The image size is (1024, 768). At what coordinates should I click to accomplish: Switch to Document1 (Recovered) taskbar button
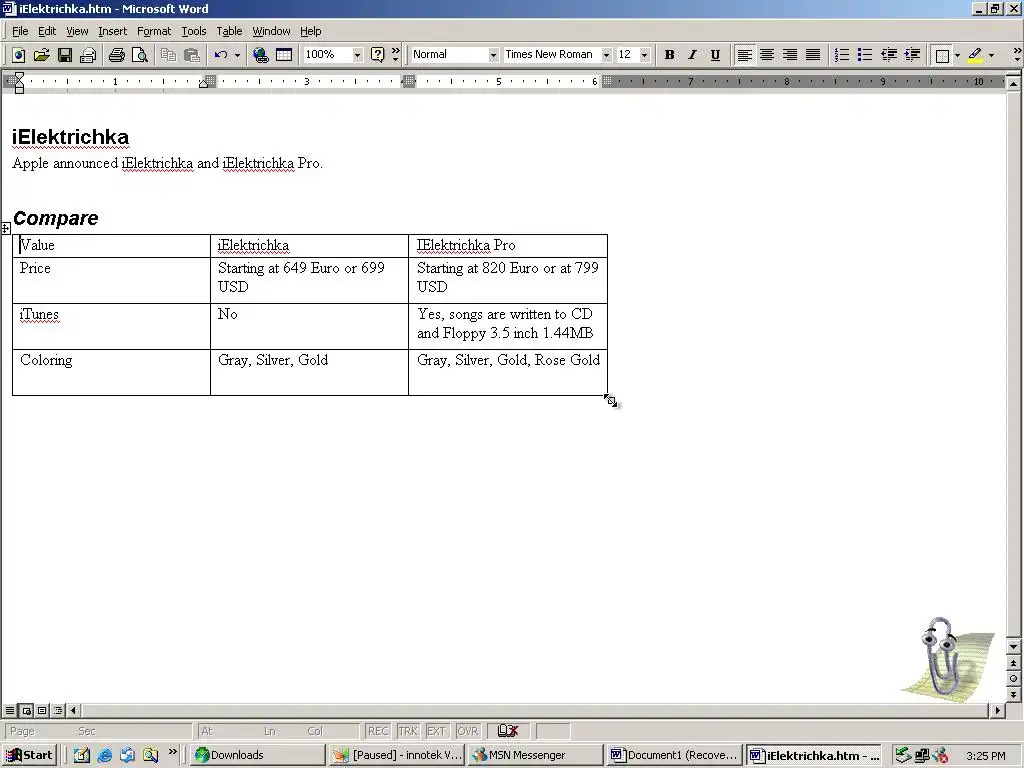pyautogui.click(x=675, y=755)
